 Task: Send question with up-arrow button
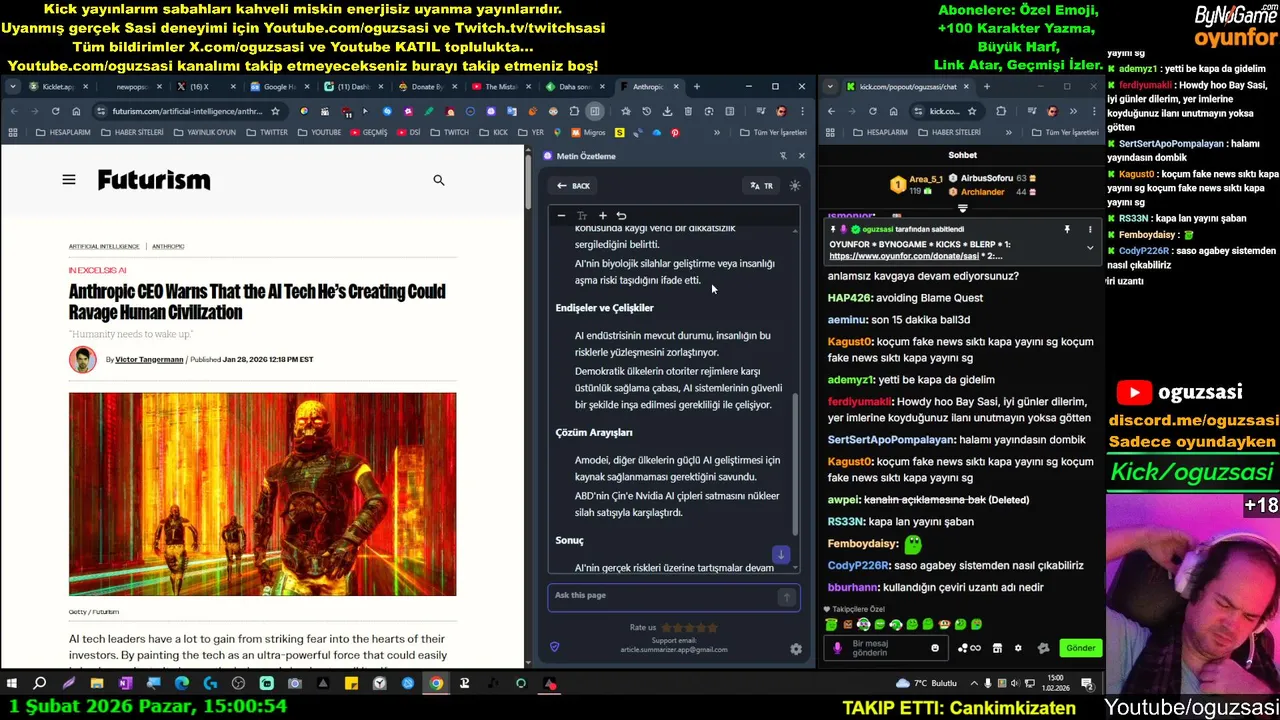coord(786,597)
